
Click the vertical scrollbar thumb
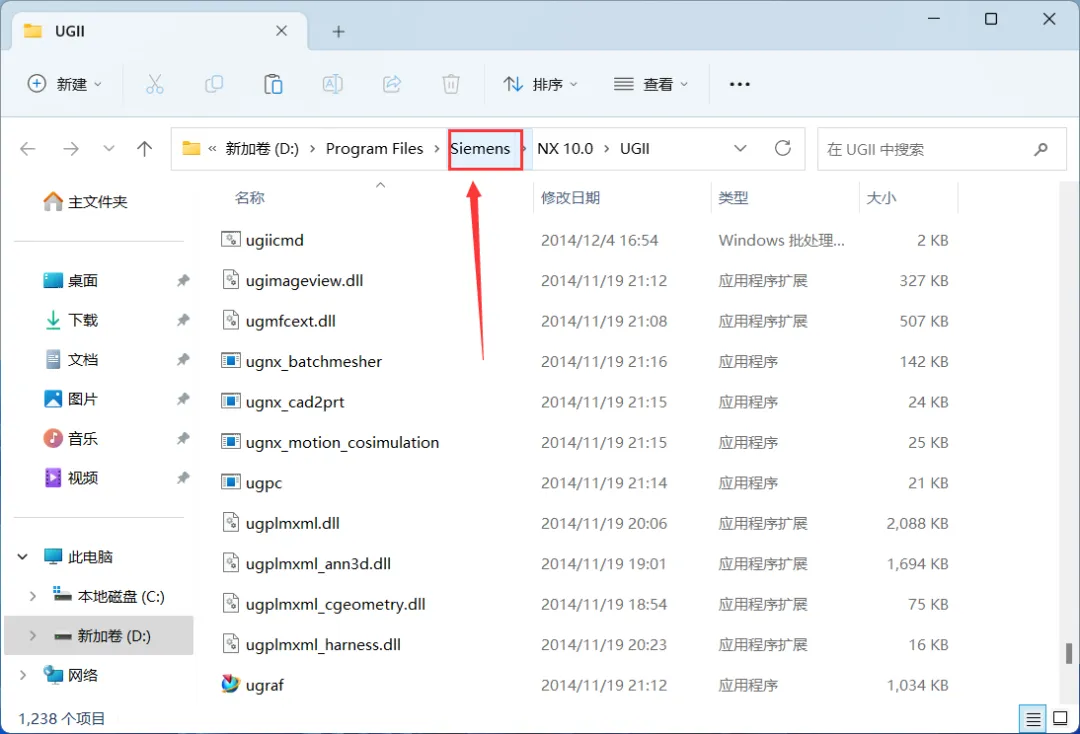click(x=1068, y=653)
